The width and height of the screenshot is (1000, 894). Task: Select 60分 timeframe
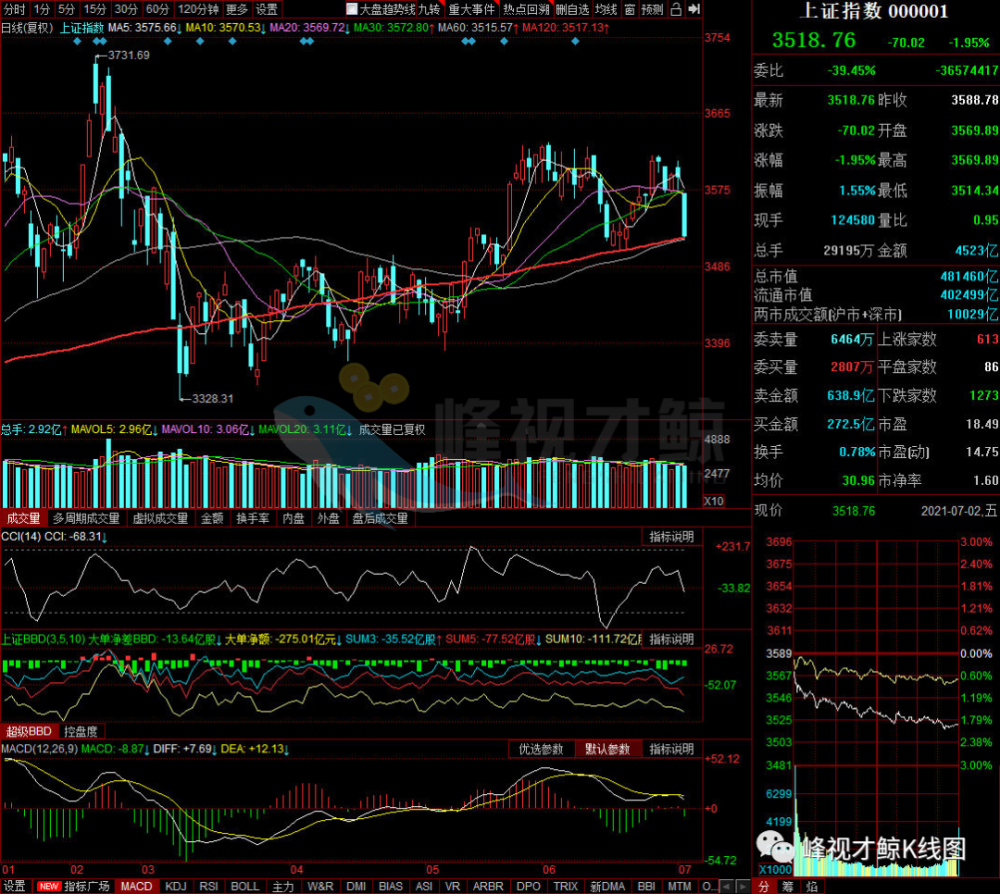(x=157, y=10)
